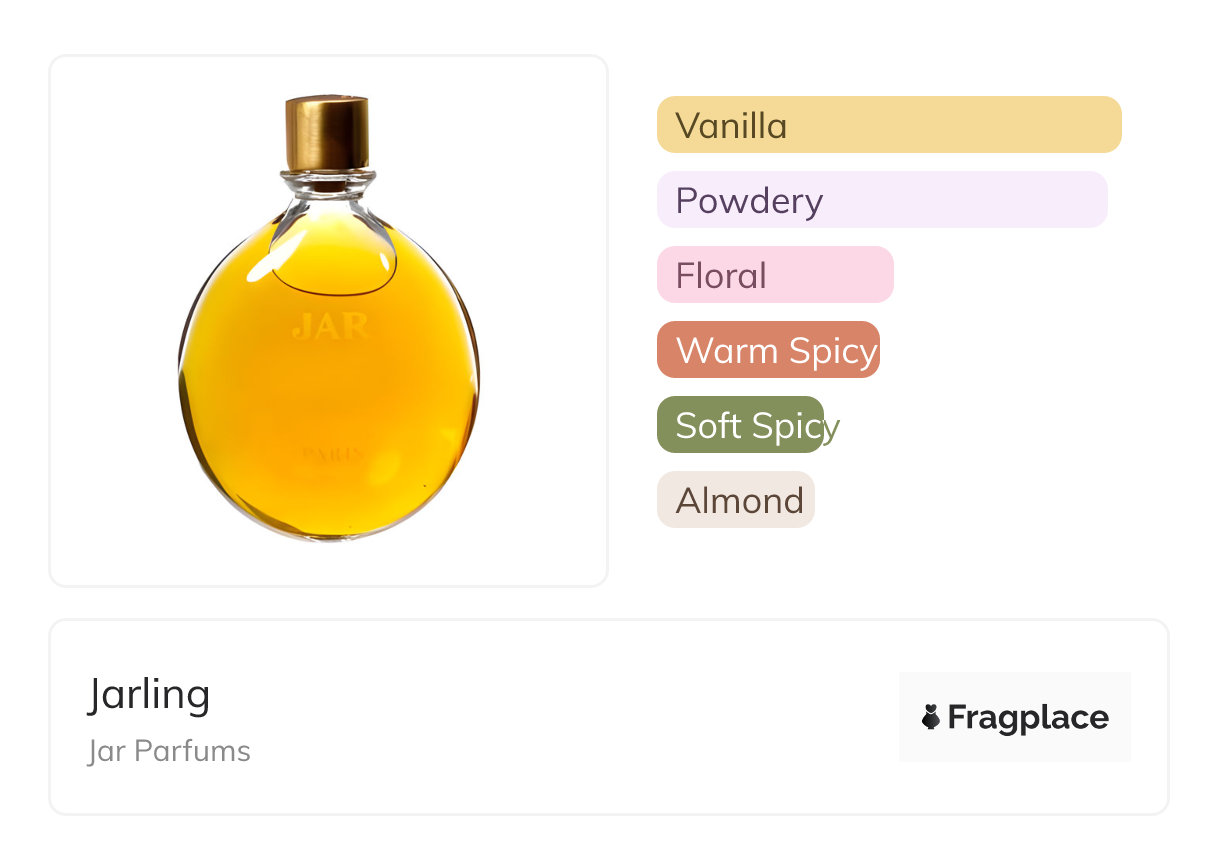Select the Almond accord bar

pos(735,500)
